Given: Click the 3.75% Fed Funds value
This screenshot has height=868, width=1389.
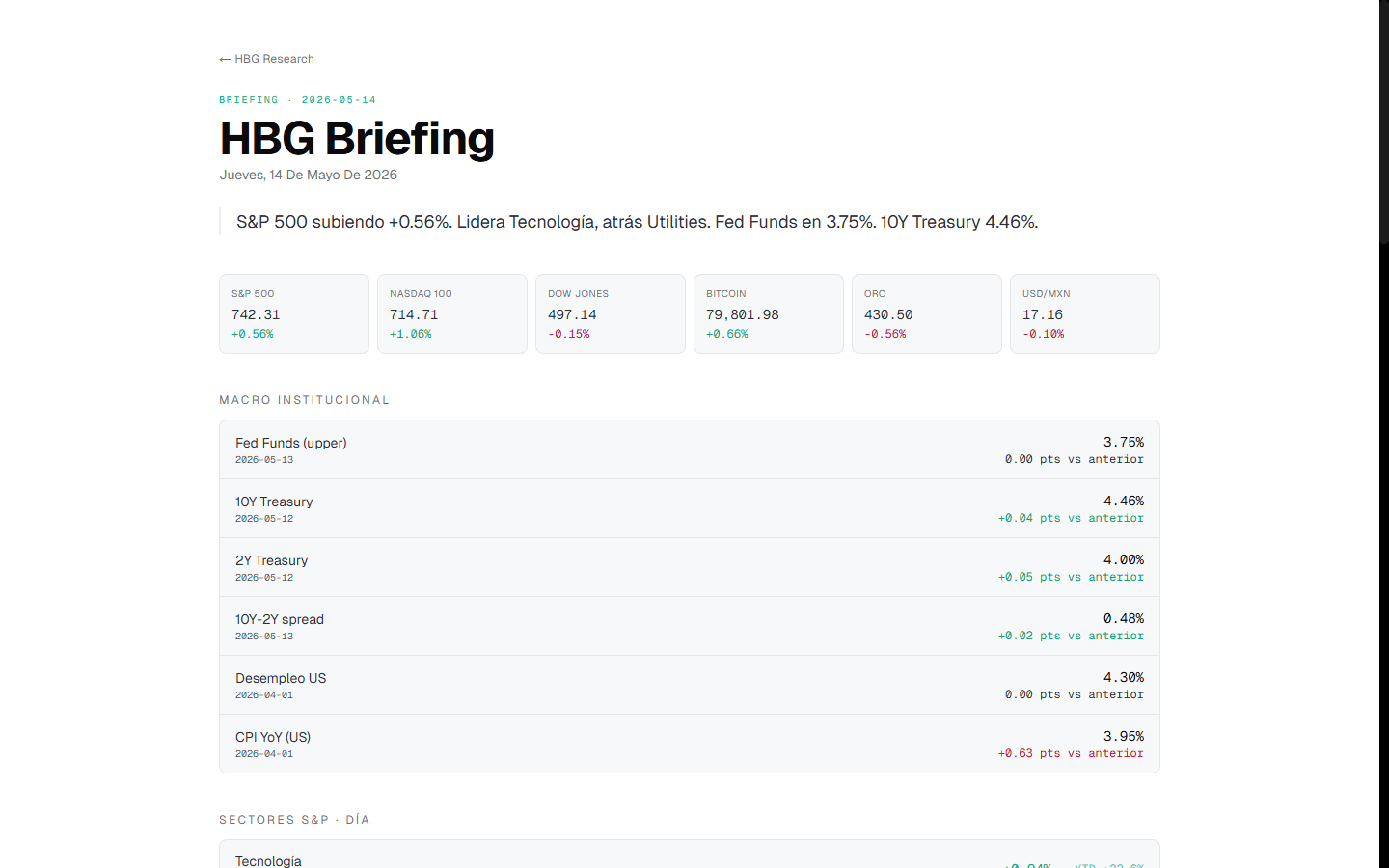Looking at the screenshot, I should tap(1124, 442).
